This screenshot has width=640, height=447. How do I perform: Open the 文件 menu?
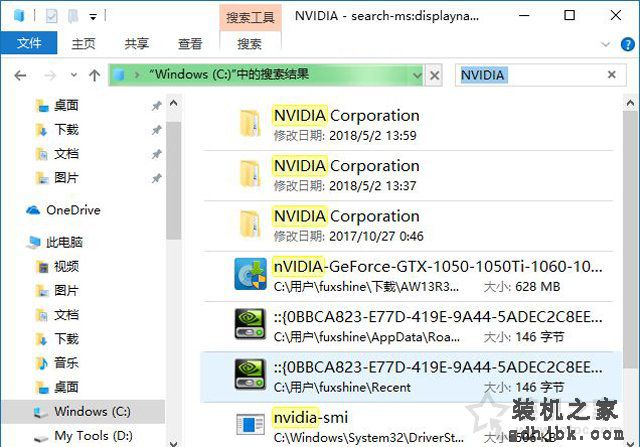pos(29,43)
